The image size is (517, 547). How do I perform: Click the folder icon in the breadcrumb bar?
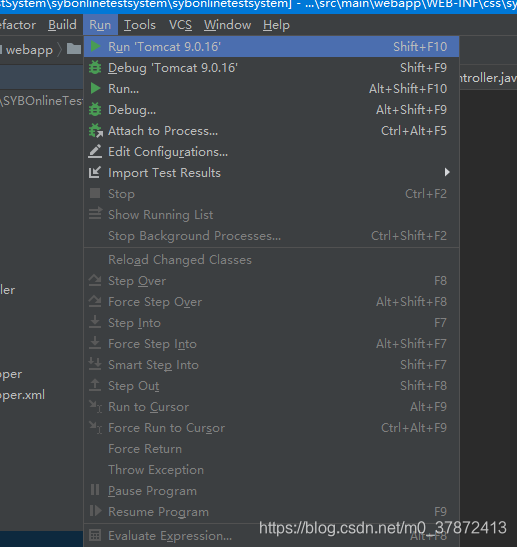pos(74,48)
